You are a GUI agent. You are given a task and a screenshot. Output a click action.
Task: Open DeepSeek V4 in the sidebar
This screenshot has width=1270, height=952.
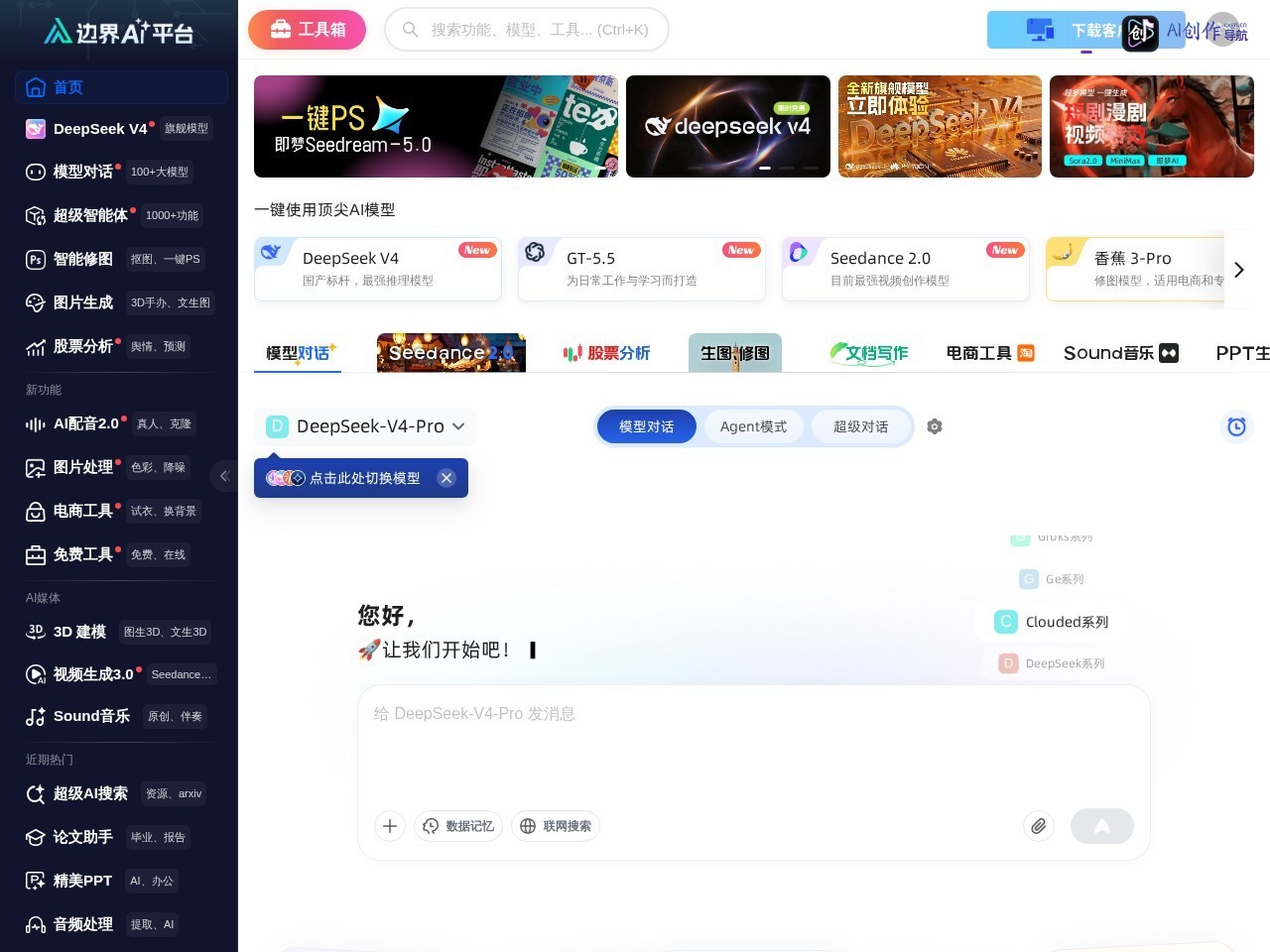121,129
